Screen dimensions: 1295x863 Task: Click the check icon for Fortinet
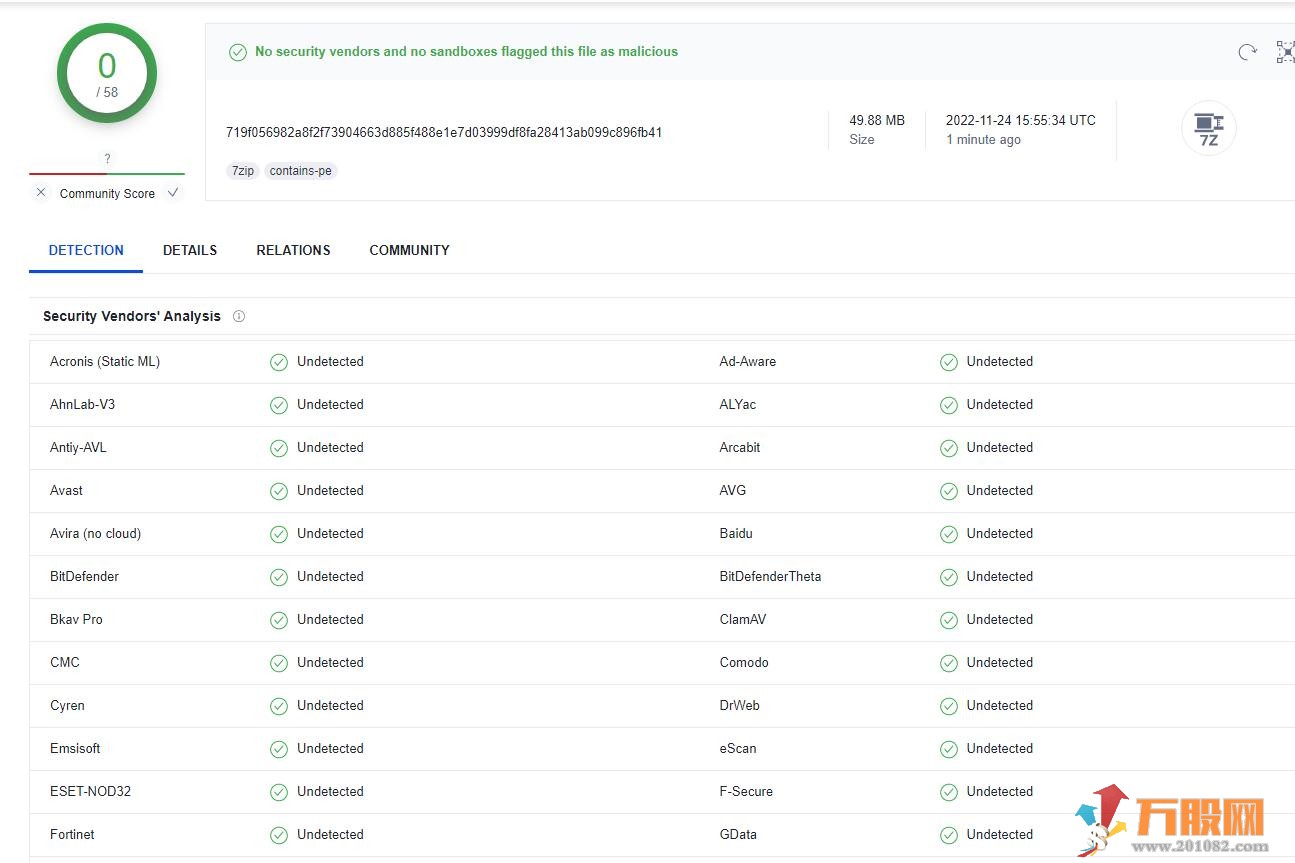pyautogui.click(x=279, y=835)
